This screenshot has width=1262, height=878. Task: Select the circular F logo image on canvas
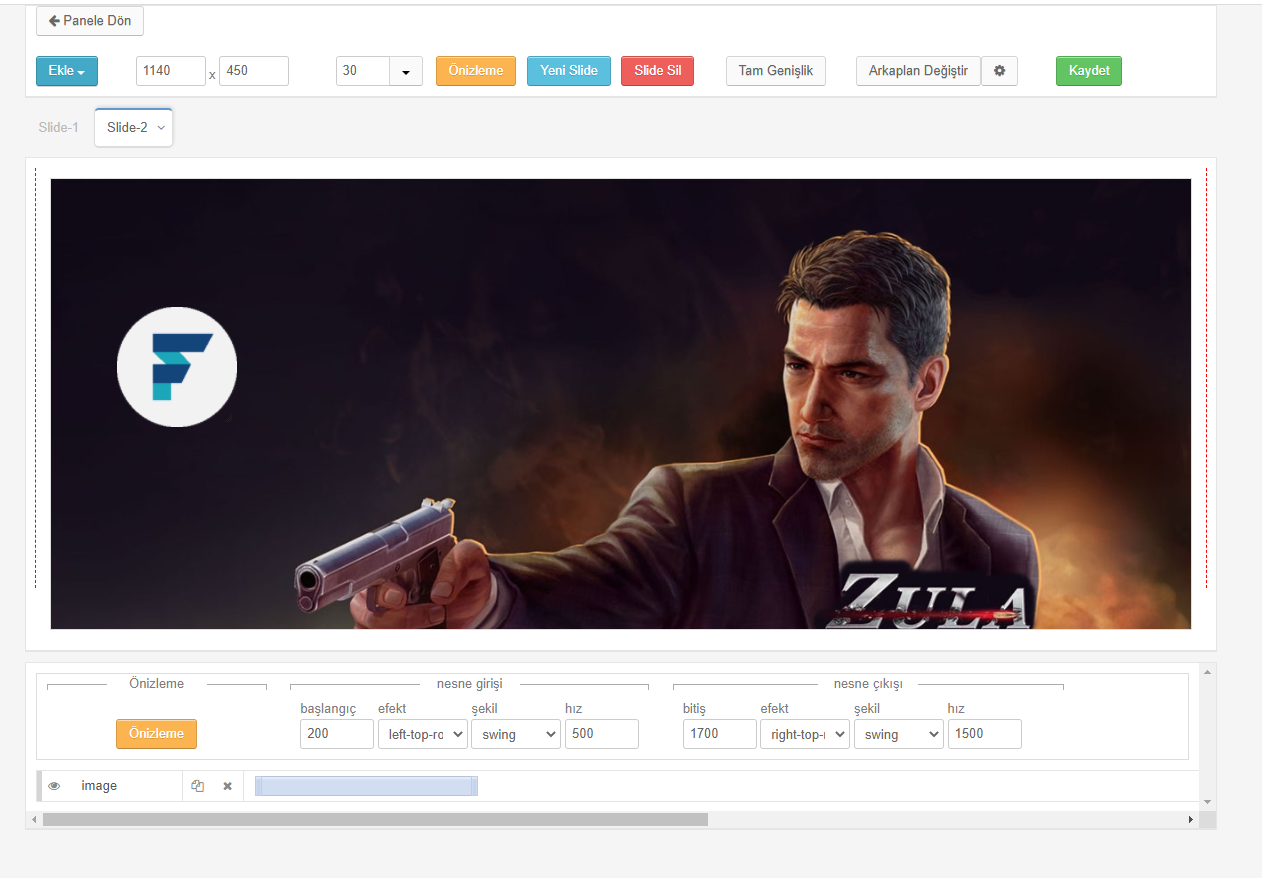(x=177, y=367)
